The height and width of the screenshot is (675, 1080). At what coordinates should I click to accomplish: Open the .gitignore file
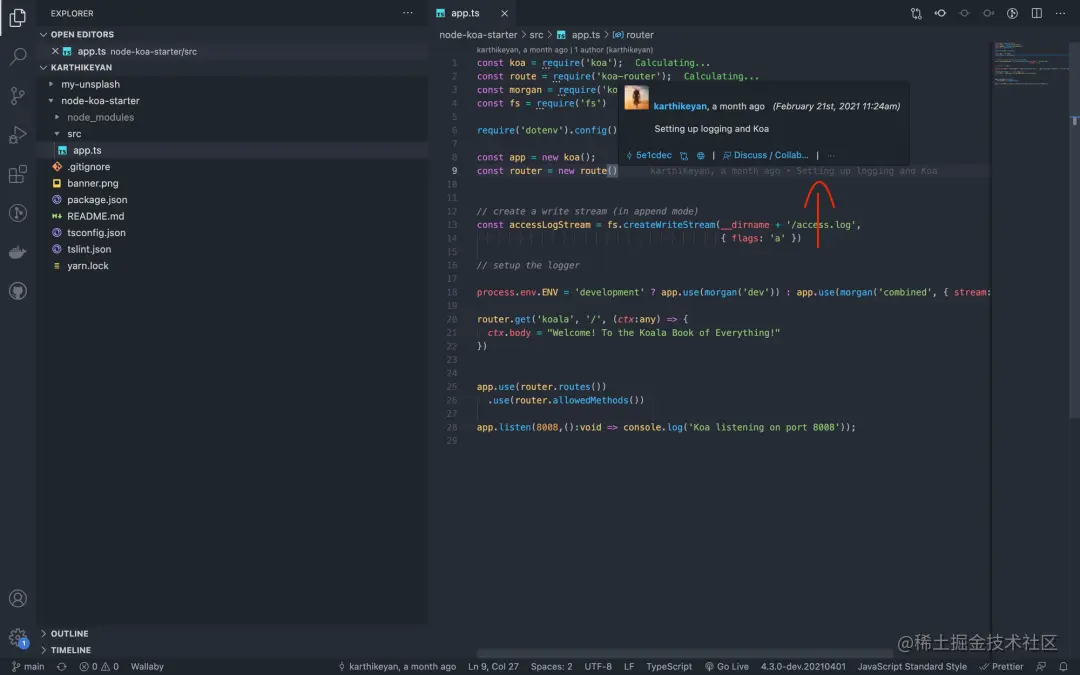tap(88, 167)
